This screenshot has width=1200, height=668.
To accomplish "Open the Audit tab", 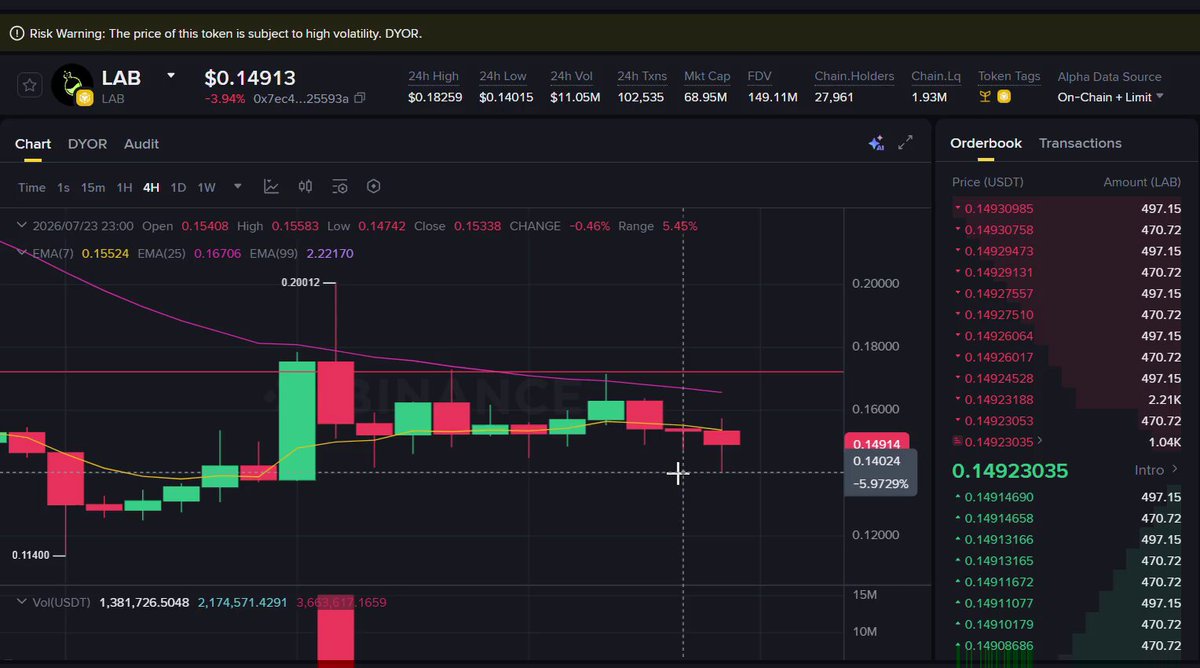I will 141,144.
